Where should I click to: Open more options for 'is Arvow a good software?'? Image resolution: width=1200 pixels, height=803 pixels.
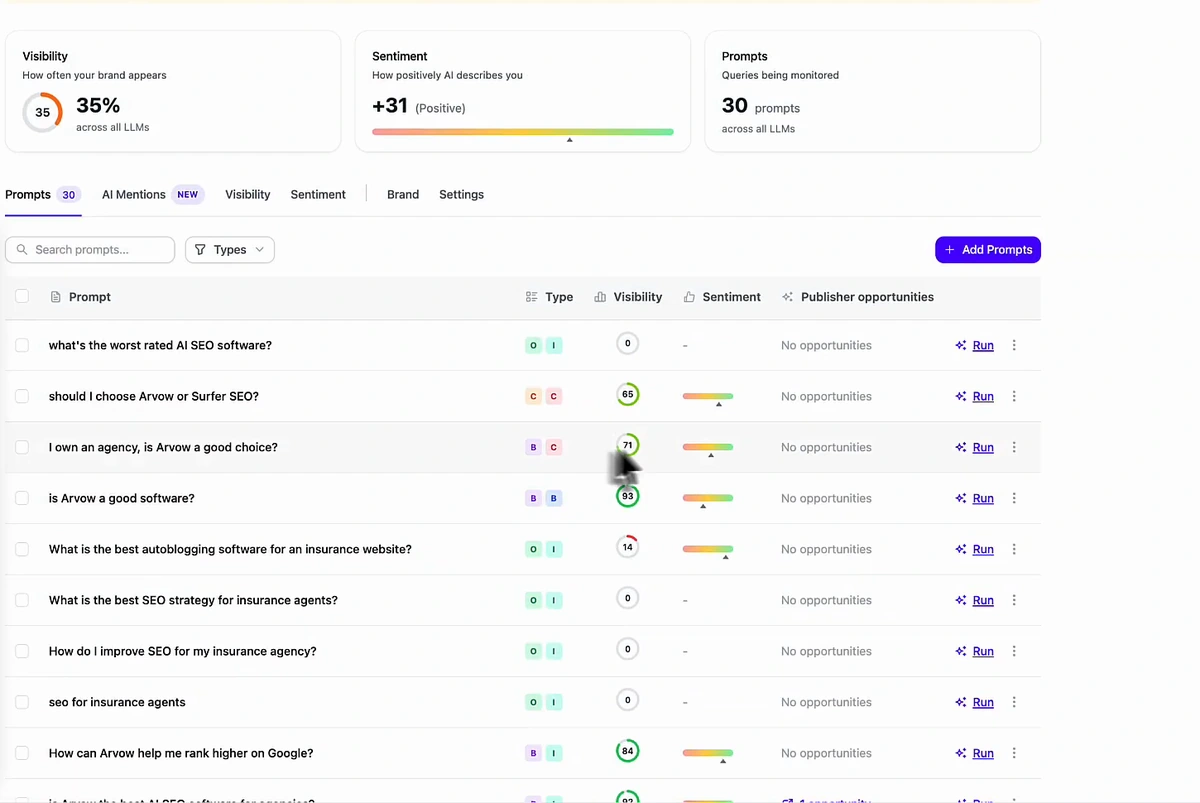tap(1014, 498)
